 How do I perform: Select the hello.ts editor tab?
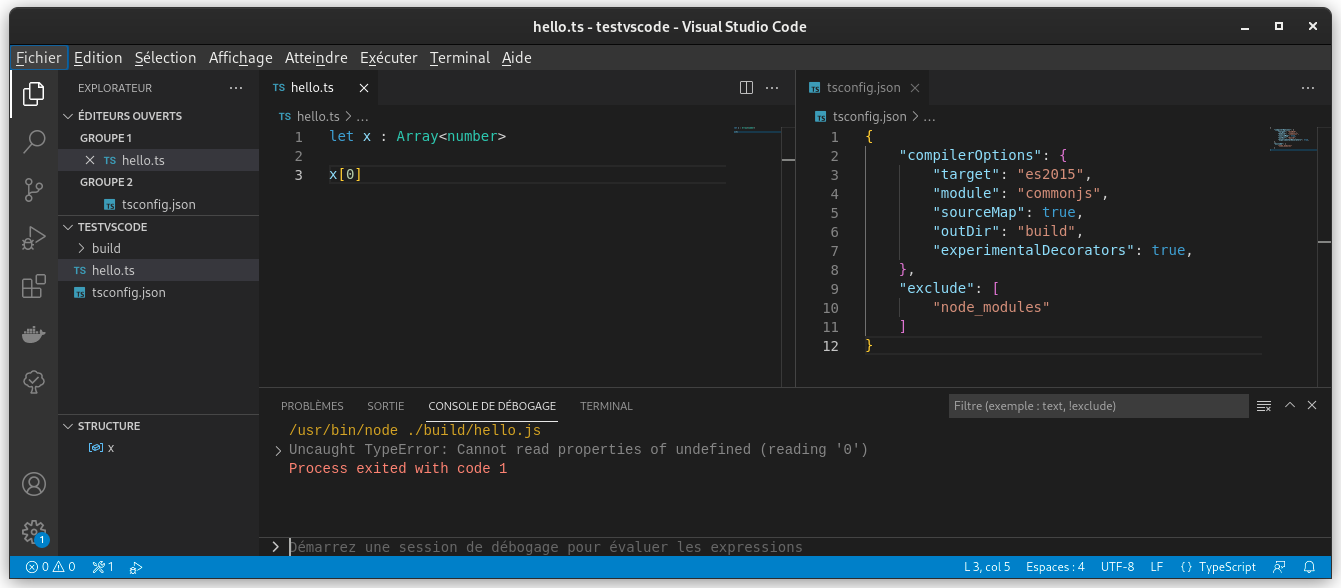[x=320, y=88]
